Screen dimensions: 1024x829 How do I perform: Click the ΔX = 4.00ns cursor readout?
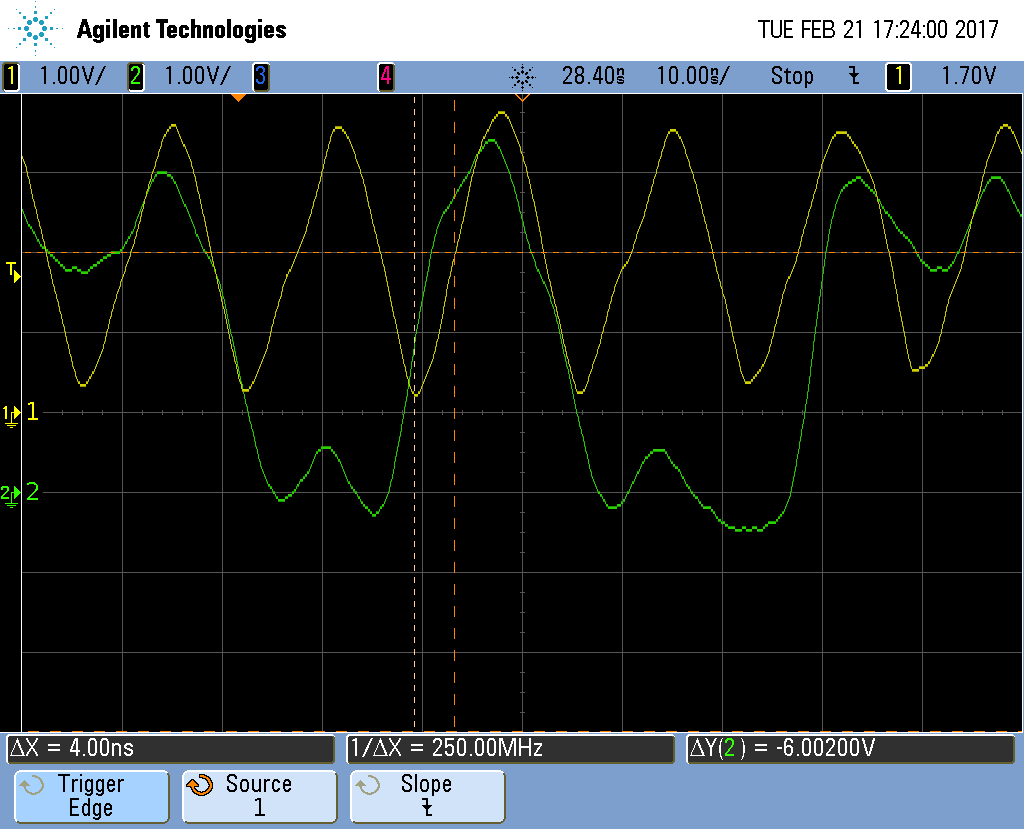(170, 748)
